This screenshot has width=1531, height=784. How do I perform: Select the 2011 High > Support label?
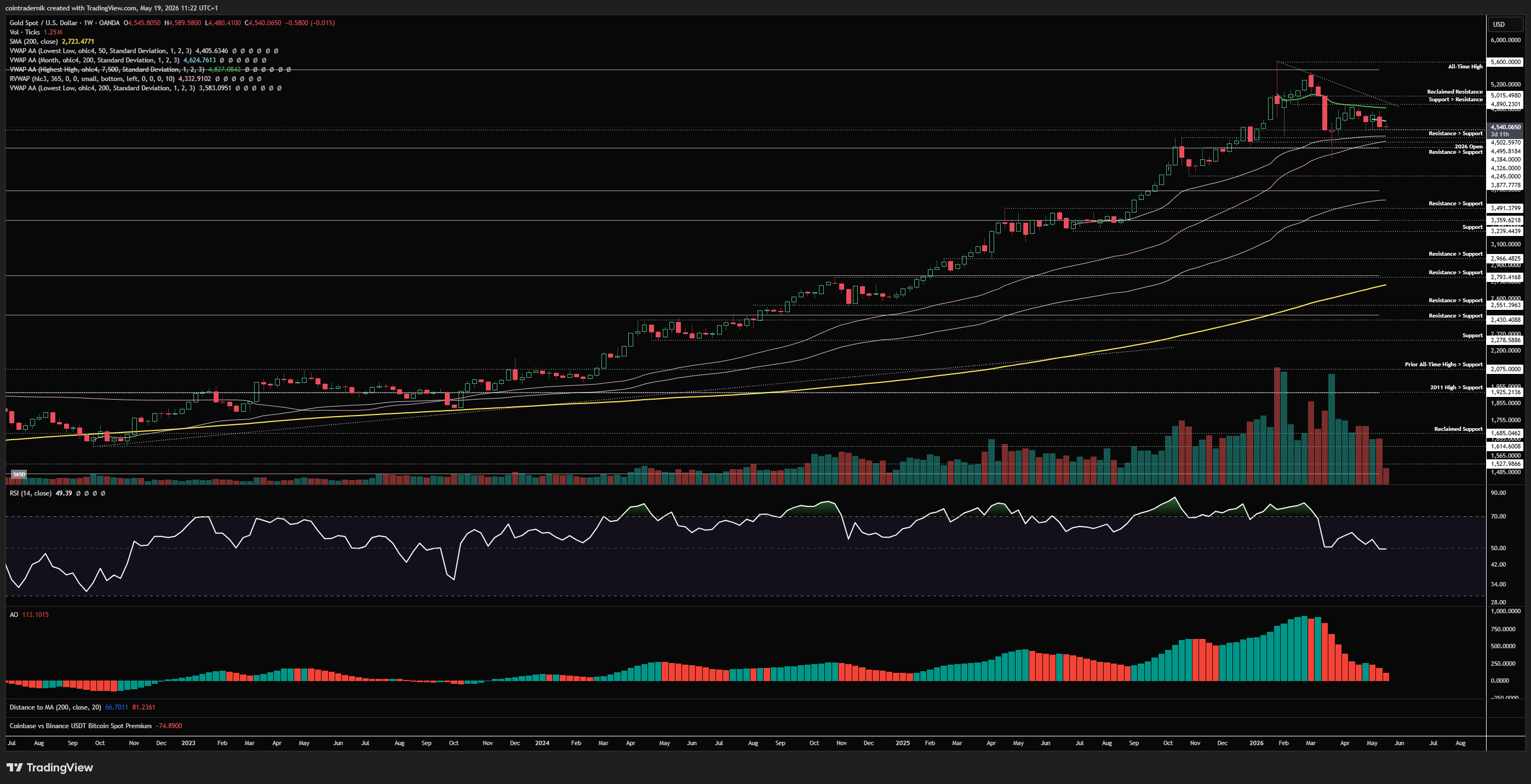(x=1456, y=387)
